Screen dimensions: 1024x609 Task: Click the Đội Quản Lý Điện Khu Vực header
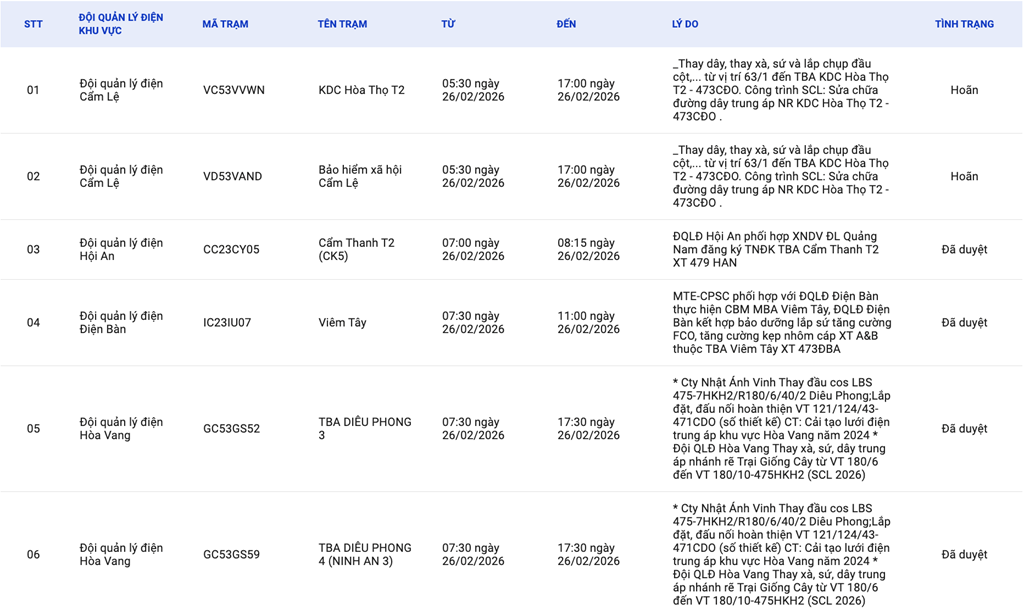click(121, 24)
